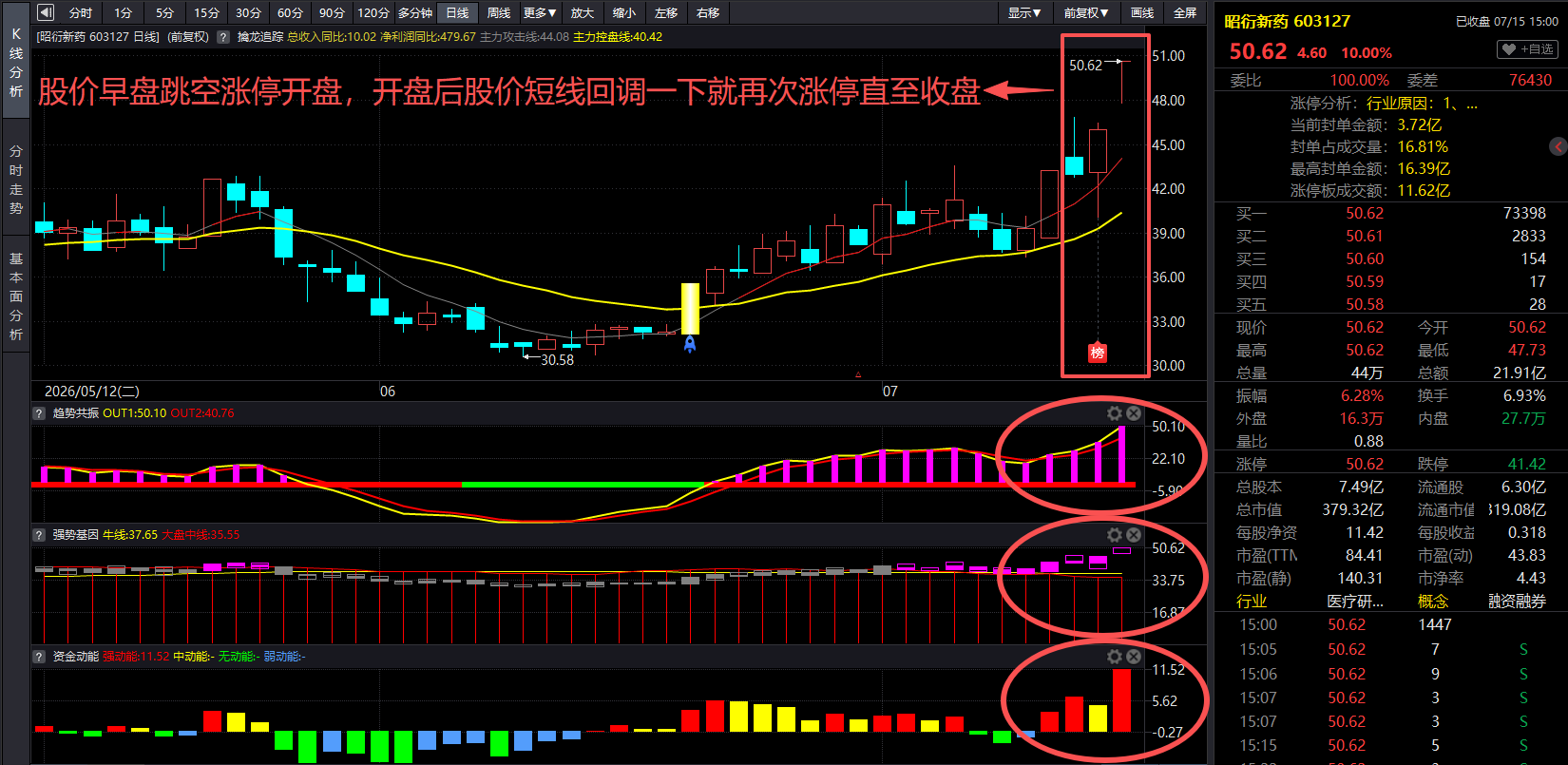Click the red 榜 badge on the chart
The height and width of the screenshot is (765, 1568).
1098,353
